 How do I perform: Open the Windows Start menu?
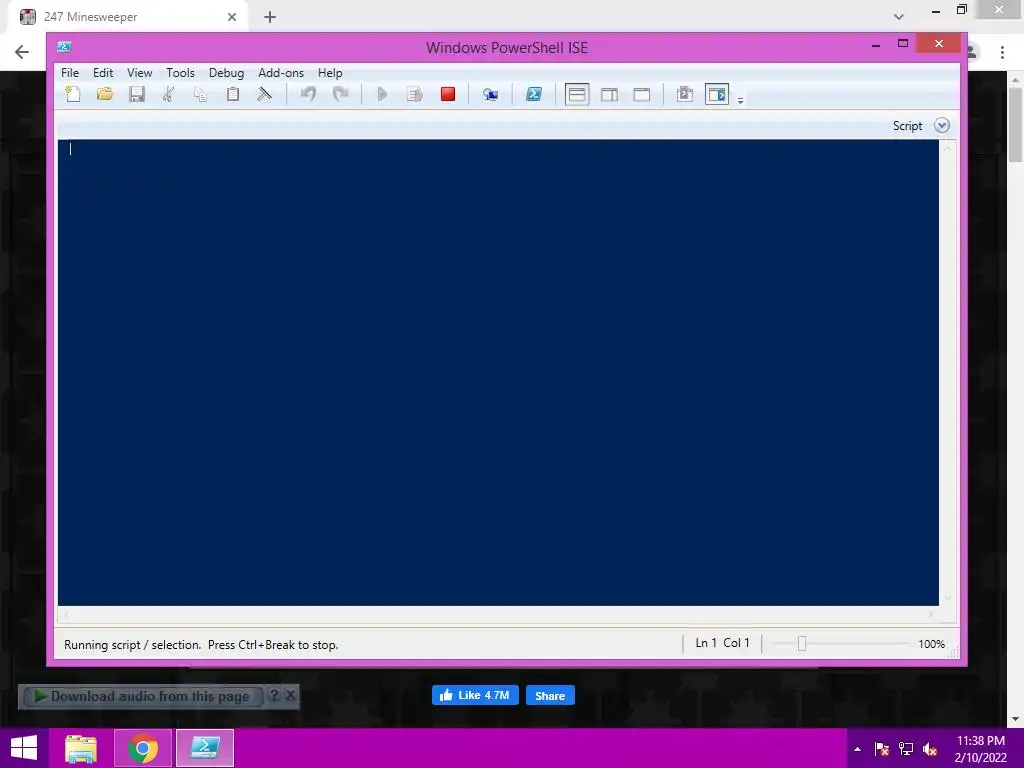(x=24, y=748)
